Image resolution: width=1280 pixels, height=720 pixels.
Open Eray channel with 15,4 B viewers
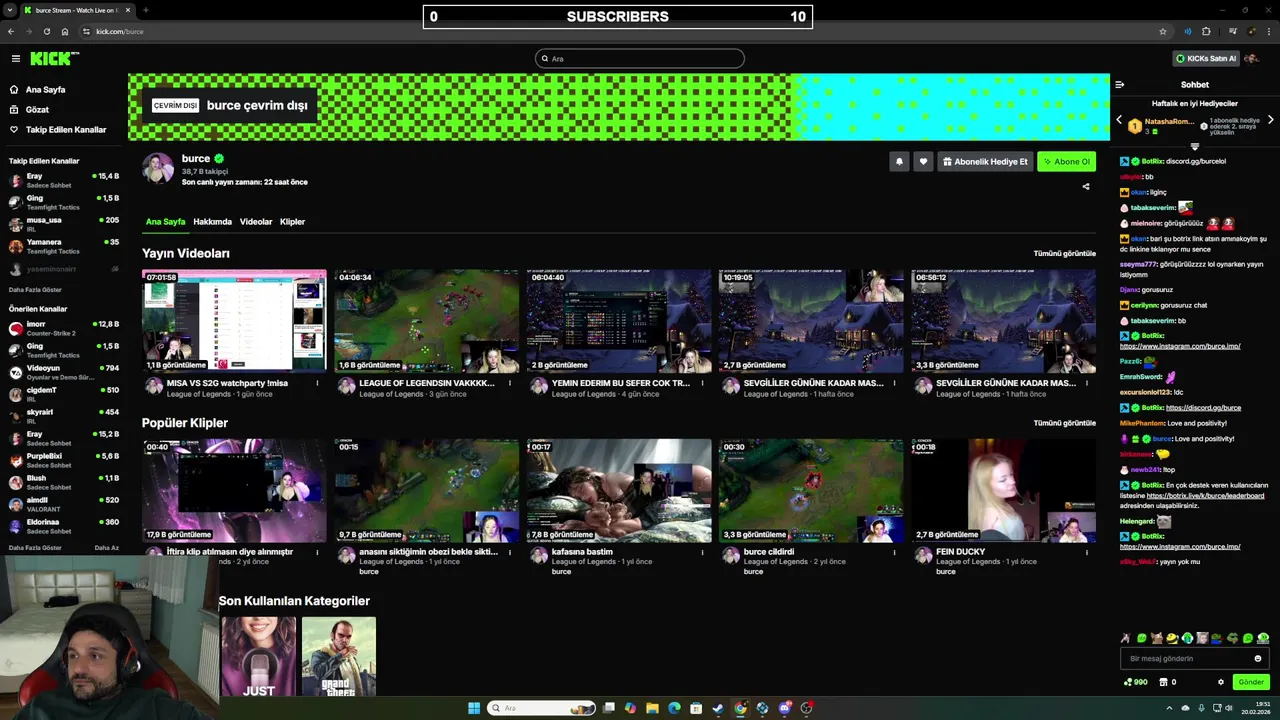pos(64,180)
